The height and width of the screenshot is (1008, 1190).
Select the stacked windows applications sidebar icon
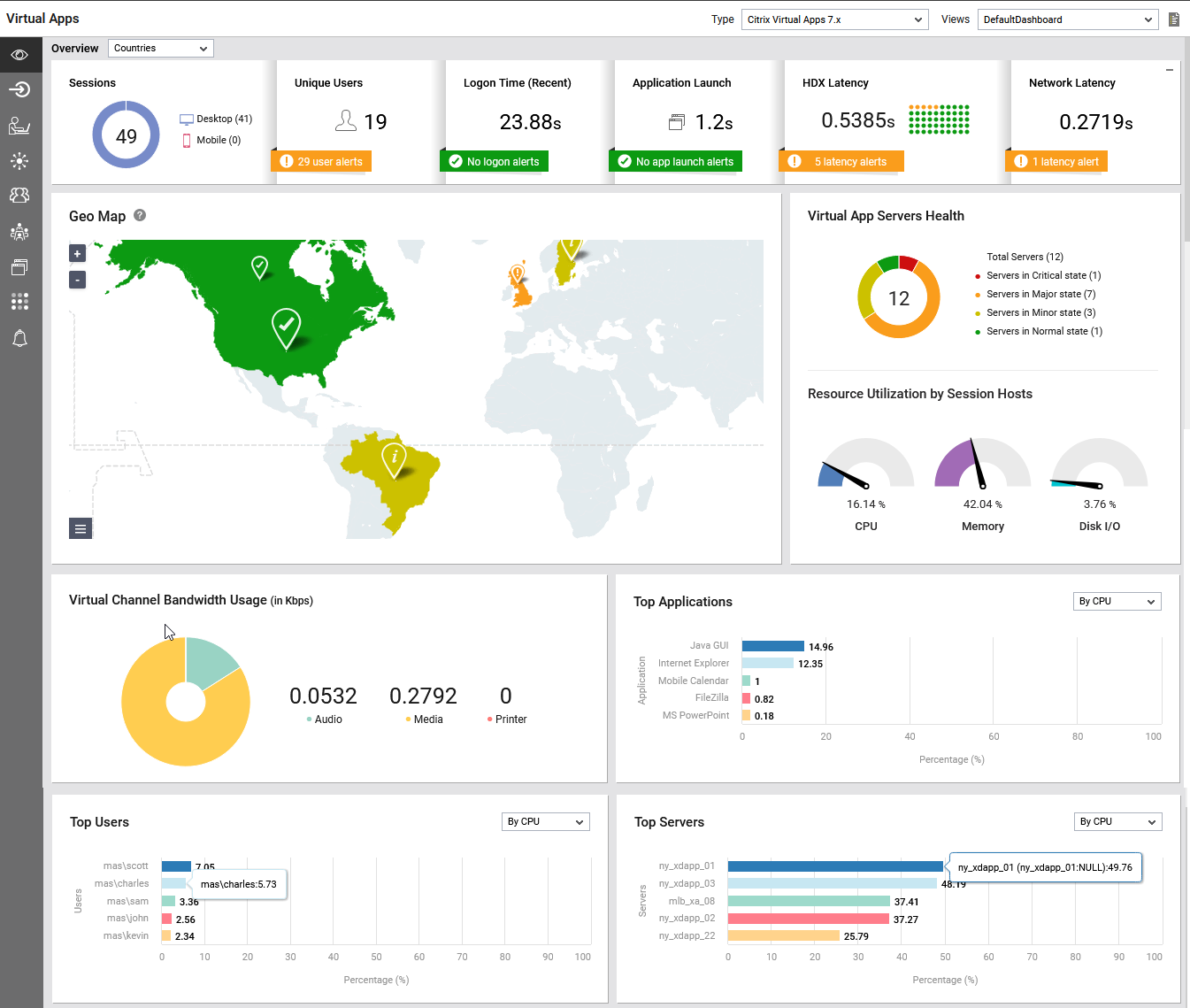(x=19, y=266)
